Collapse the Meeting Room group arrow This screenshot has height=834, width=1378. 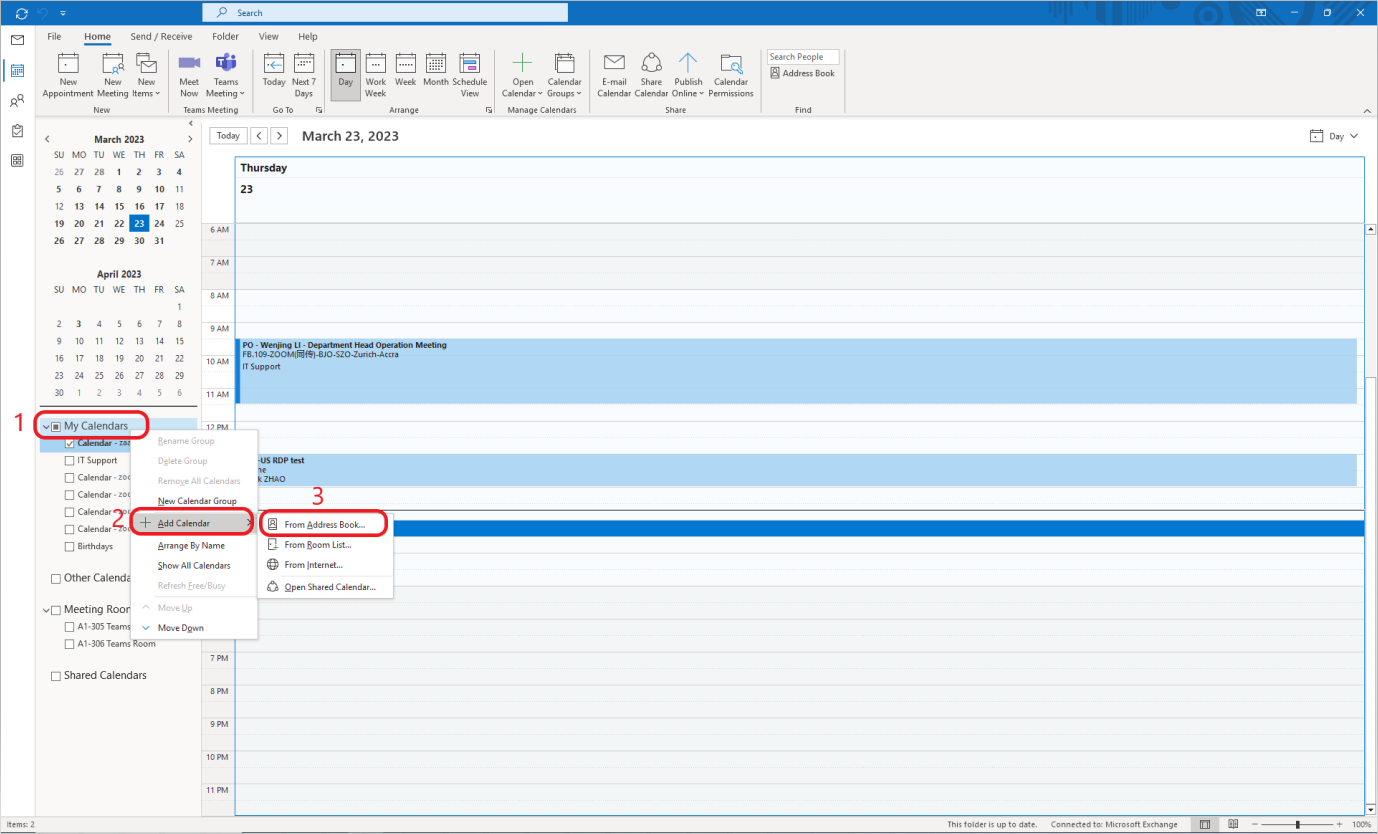(46, 610)
